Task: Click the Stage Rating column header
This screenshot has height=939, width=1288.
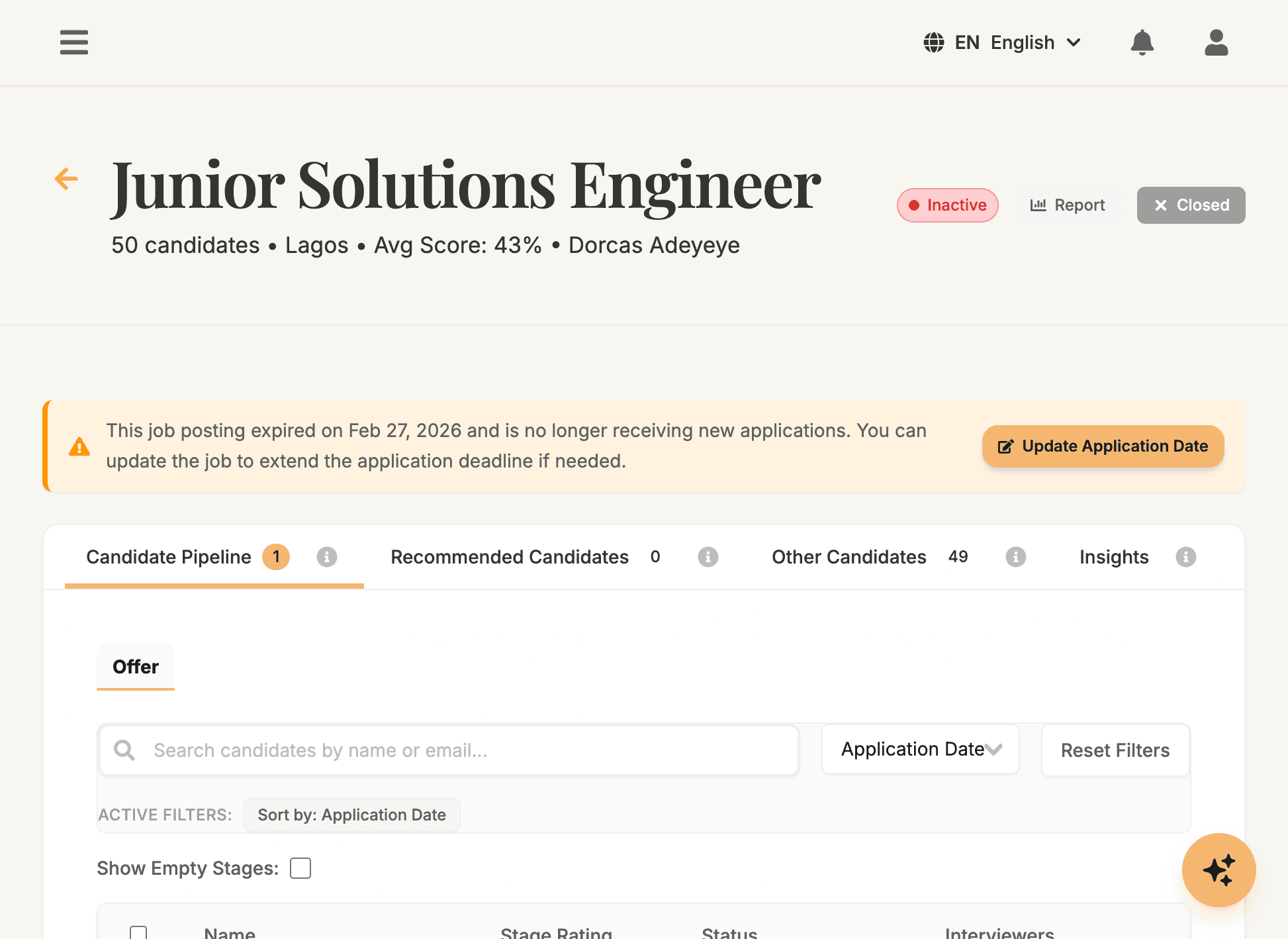Action: [x=556, y=933]
